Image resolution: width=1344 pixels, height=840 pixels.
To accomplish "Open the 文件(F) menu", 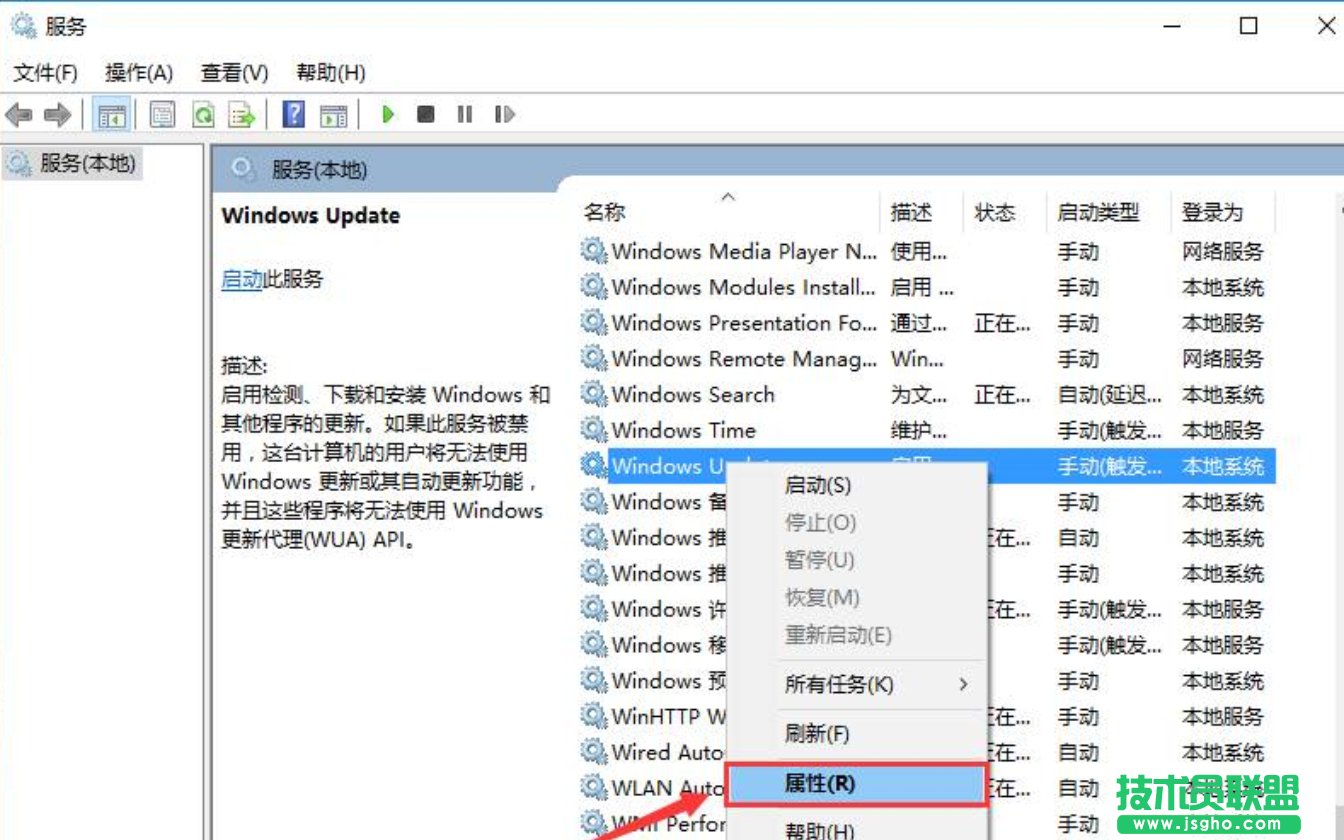I will [43, 72].
